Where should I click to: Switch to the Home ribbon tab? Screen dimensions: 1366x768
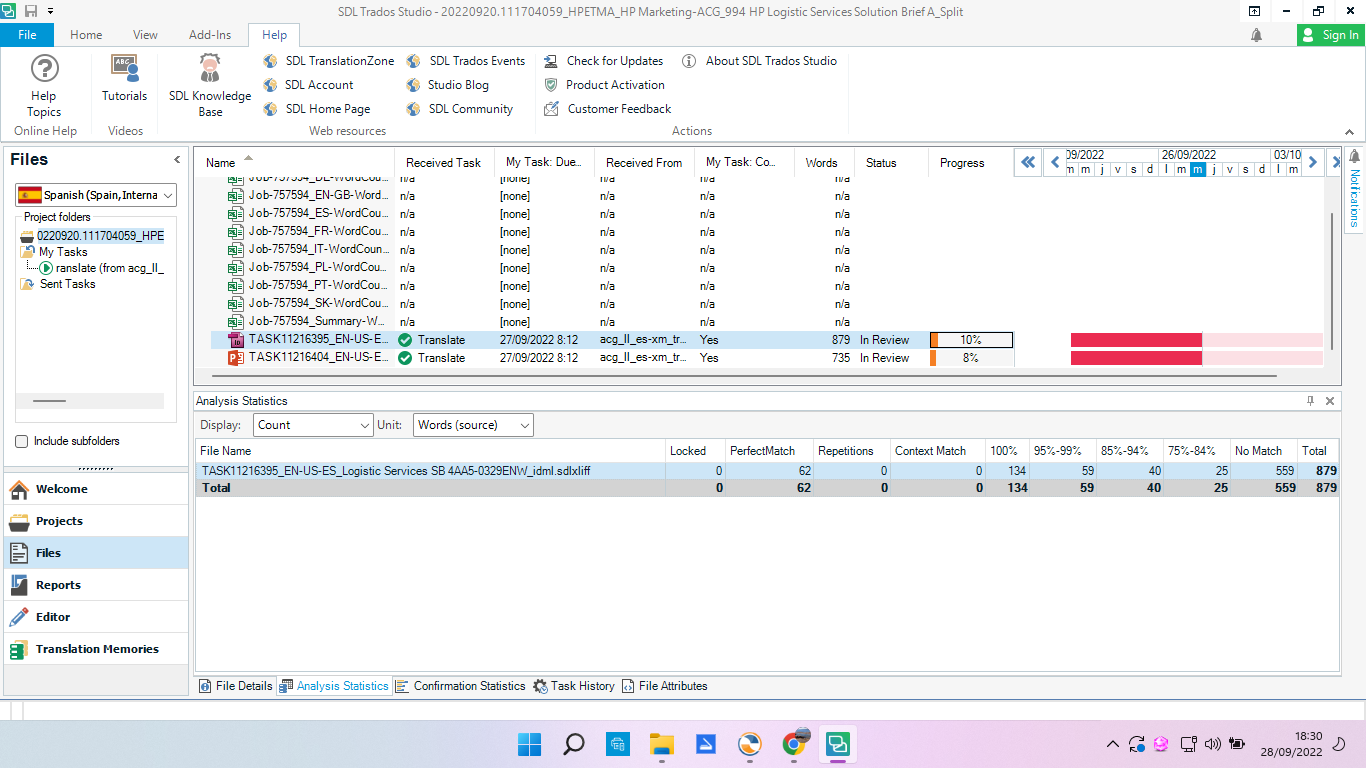point(86,35)
